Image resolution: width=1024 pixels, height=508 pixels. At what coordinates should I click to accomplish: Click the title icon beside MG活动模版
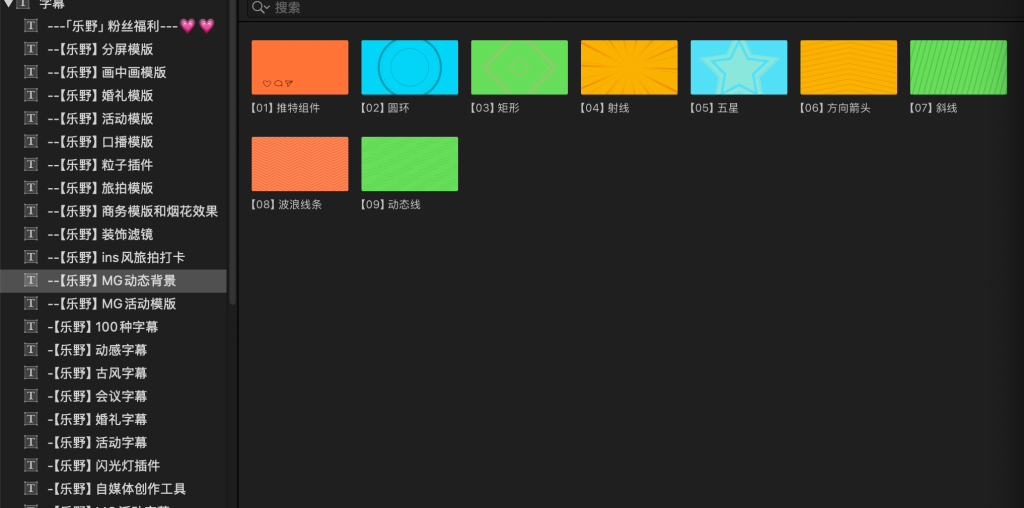point(31,304)
